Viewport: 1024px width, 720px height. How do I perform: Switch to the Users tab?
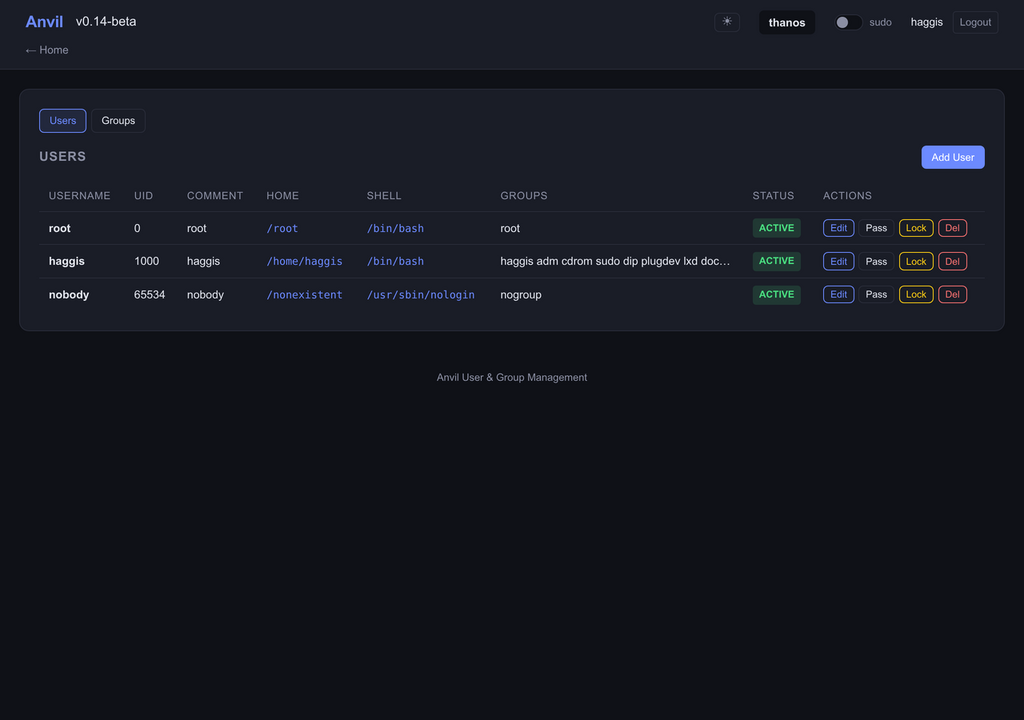coord(63,121)
